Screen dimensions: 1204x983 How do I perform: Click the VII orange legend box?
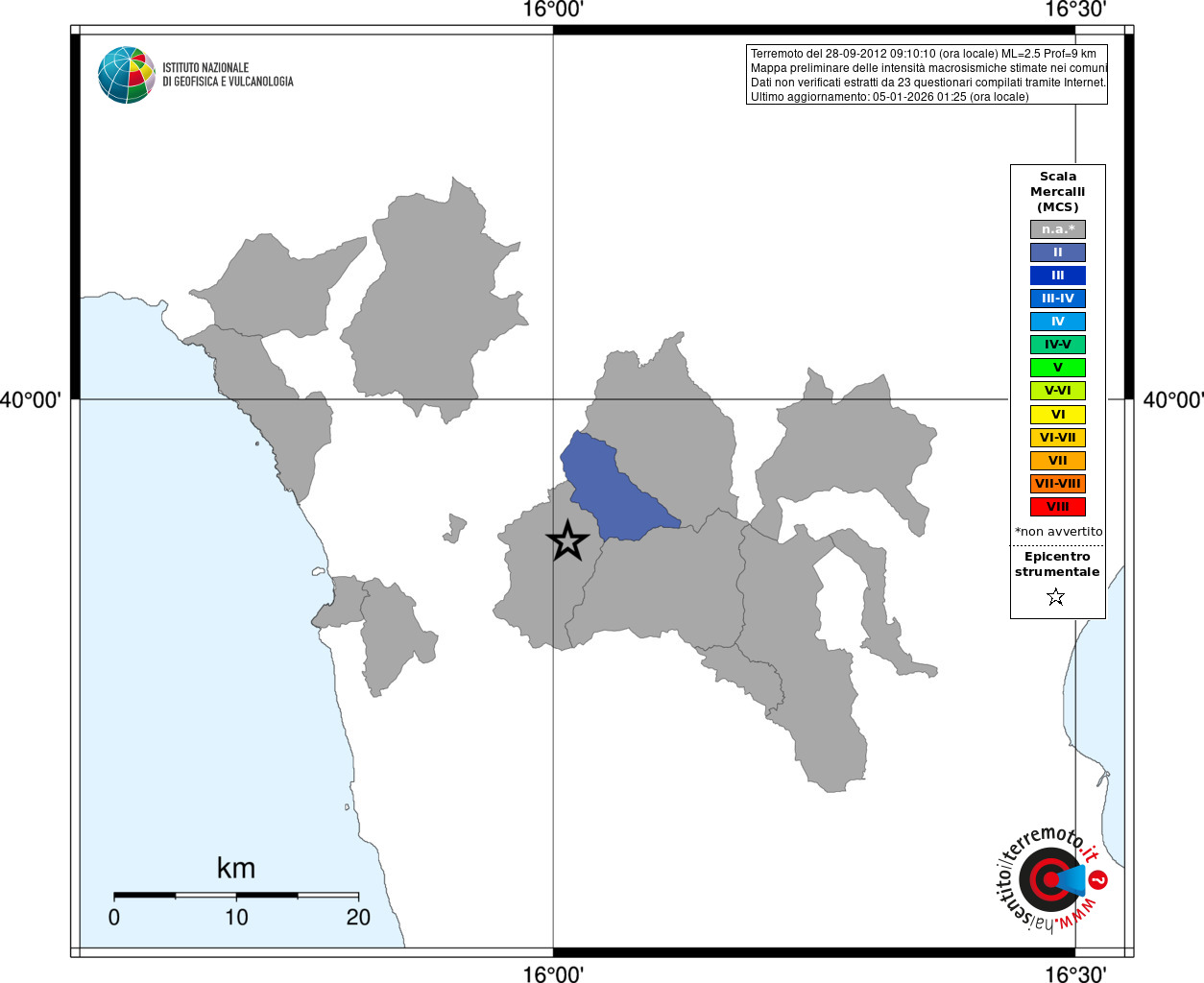1058,461
